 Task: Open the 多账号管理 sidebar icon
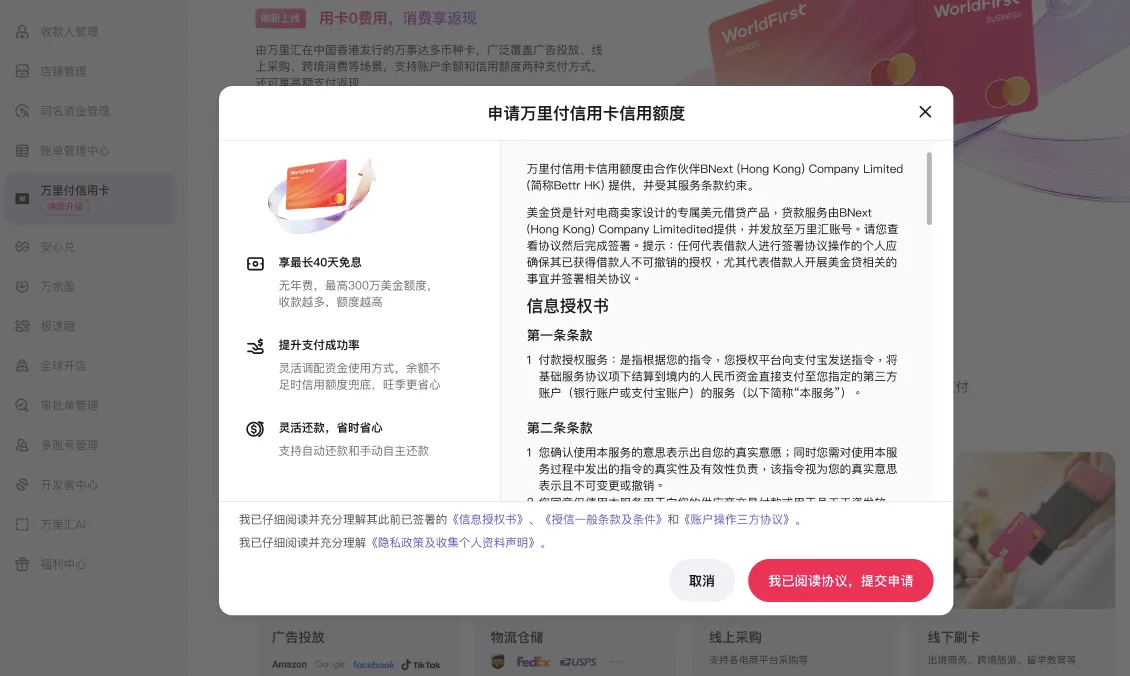click(x=22, y=445)
